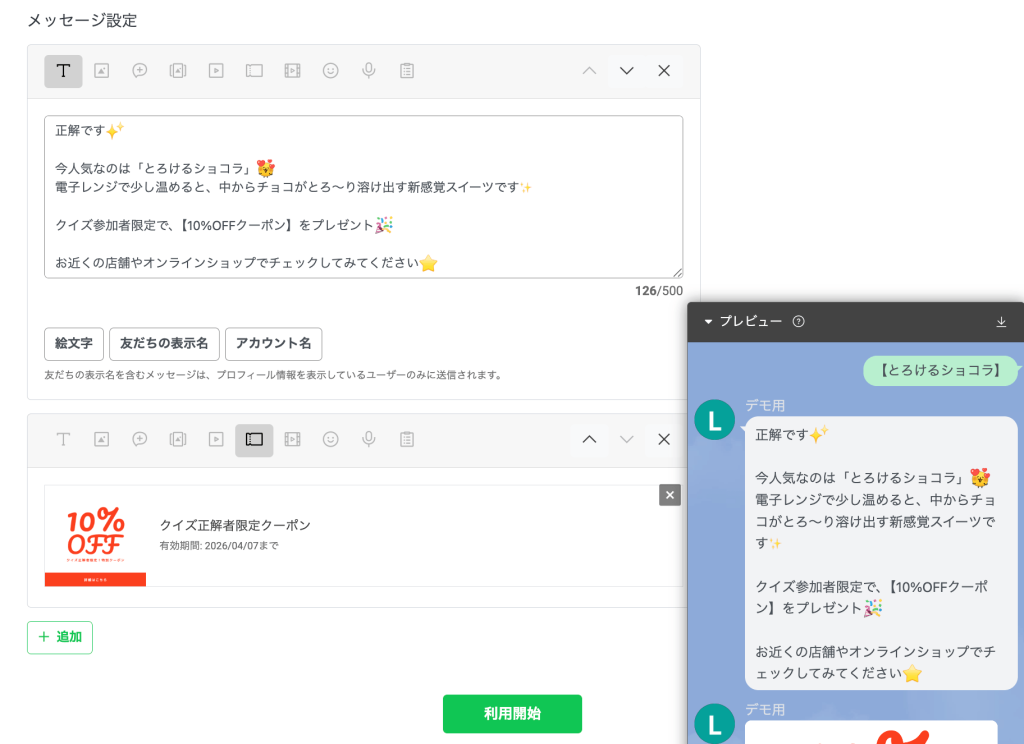This screenshot has height=744, width=1024.
Task: Add a new message block via 追加
Action: tap(59, 637)
